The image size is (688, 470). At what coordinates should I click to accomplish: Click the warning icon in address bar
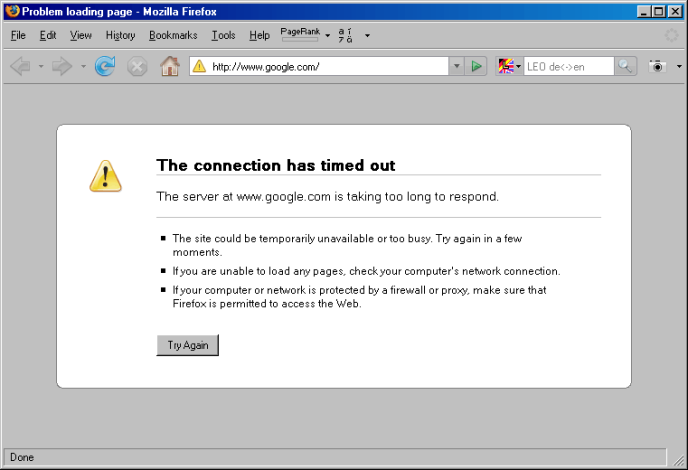click(x=199, y=66)
